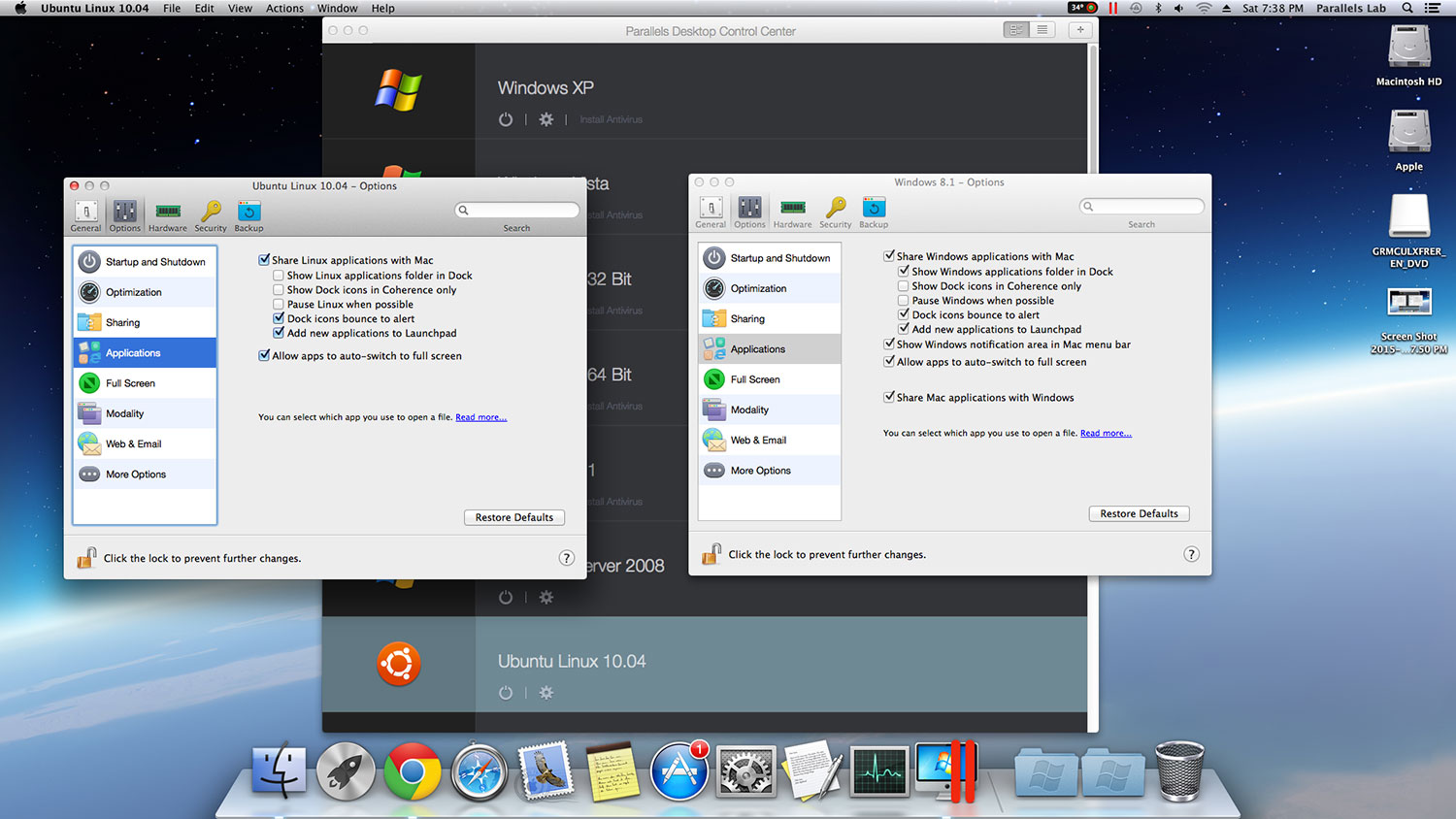Open Parallels Desktop icon in the Dock
The width and height of the screenshot is (1456, 819).
click(x=945, y=771)
